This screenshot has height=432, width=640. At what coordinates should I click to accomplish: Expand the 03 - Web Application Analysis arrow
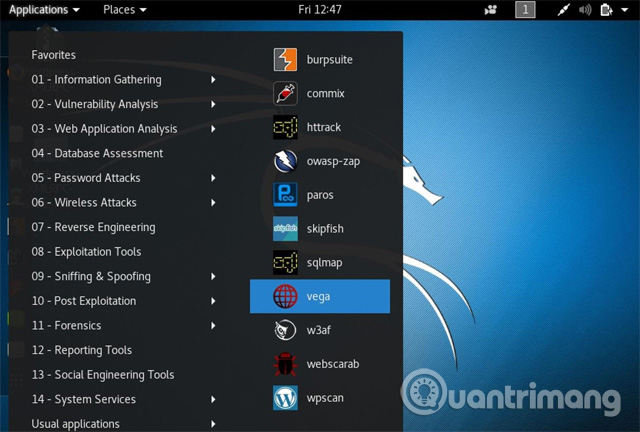[x=213, y=129]
